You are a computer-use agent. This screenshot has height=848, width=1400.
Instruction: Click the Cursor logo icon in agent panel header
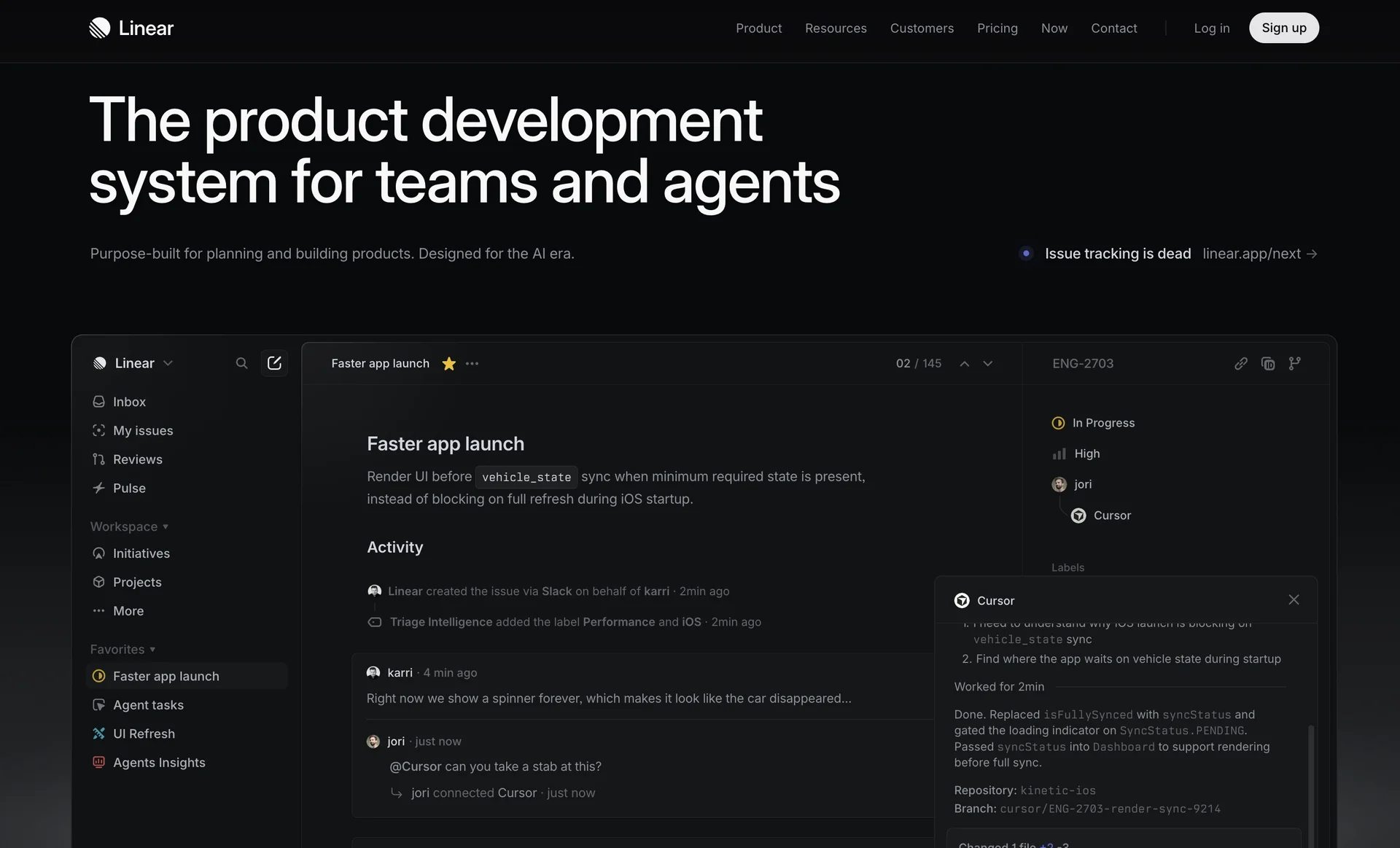[962, 600]
